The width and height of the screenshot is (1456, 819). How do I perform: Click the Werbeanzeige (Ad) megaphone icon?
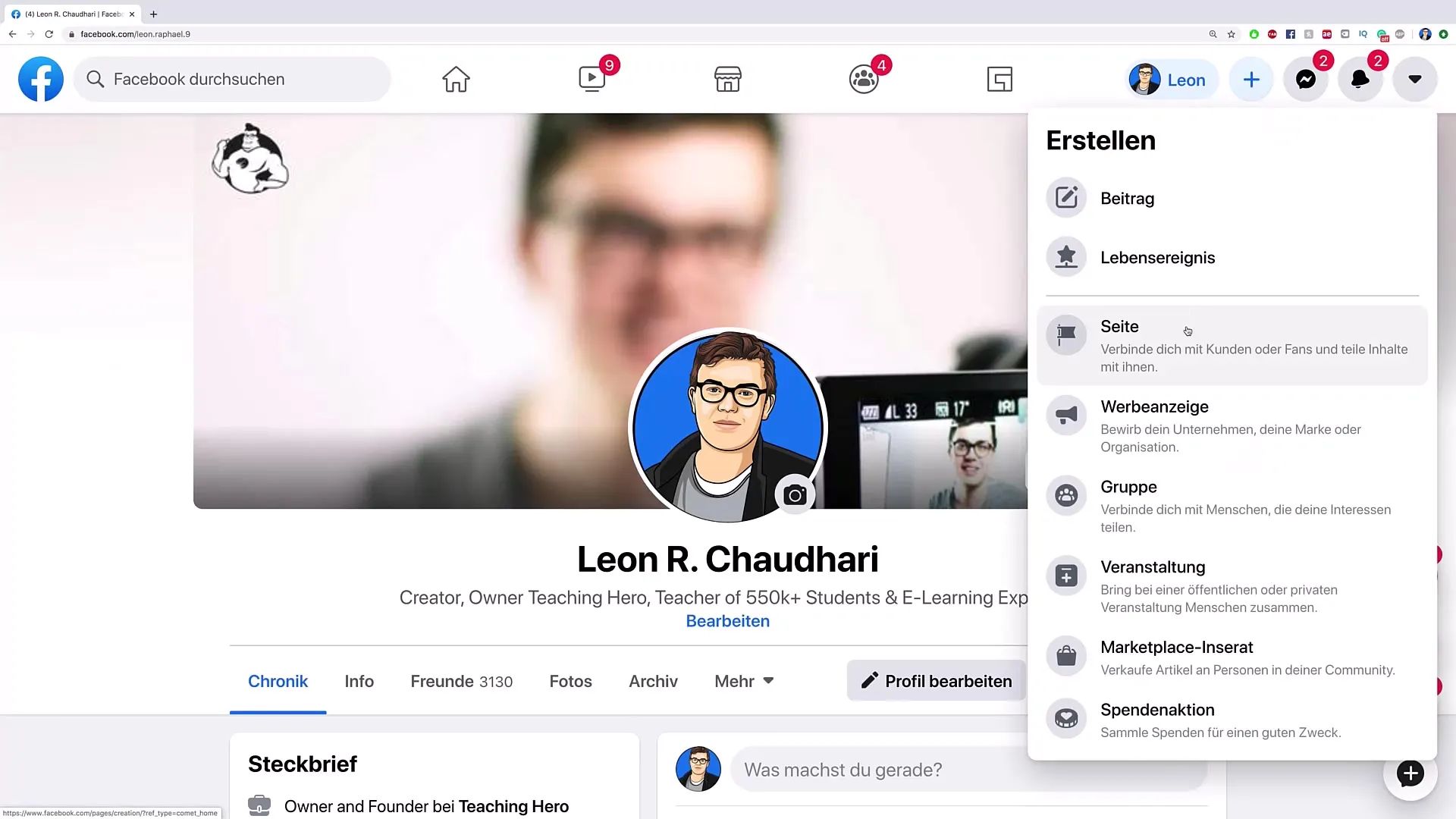click(1065, 415)
